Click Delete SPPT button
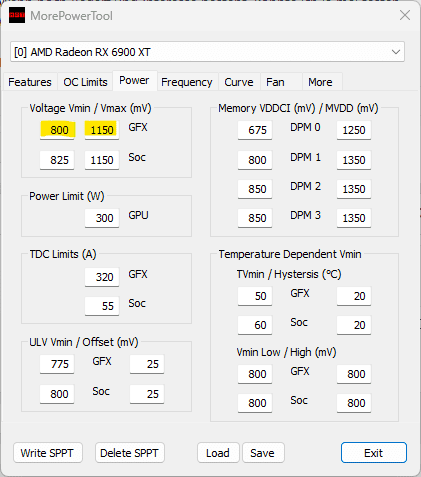This screenshot has height=477, width=421. (130, 453)
